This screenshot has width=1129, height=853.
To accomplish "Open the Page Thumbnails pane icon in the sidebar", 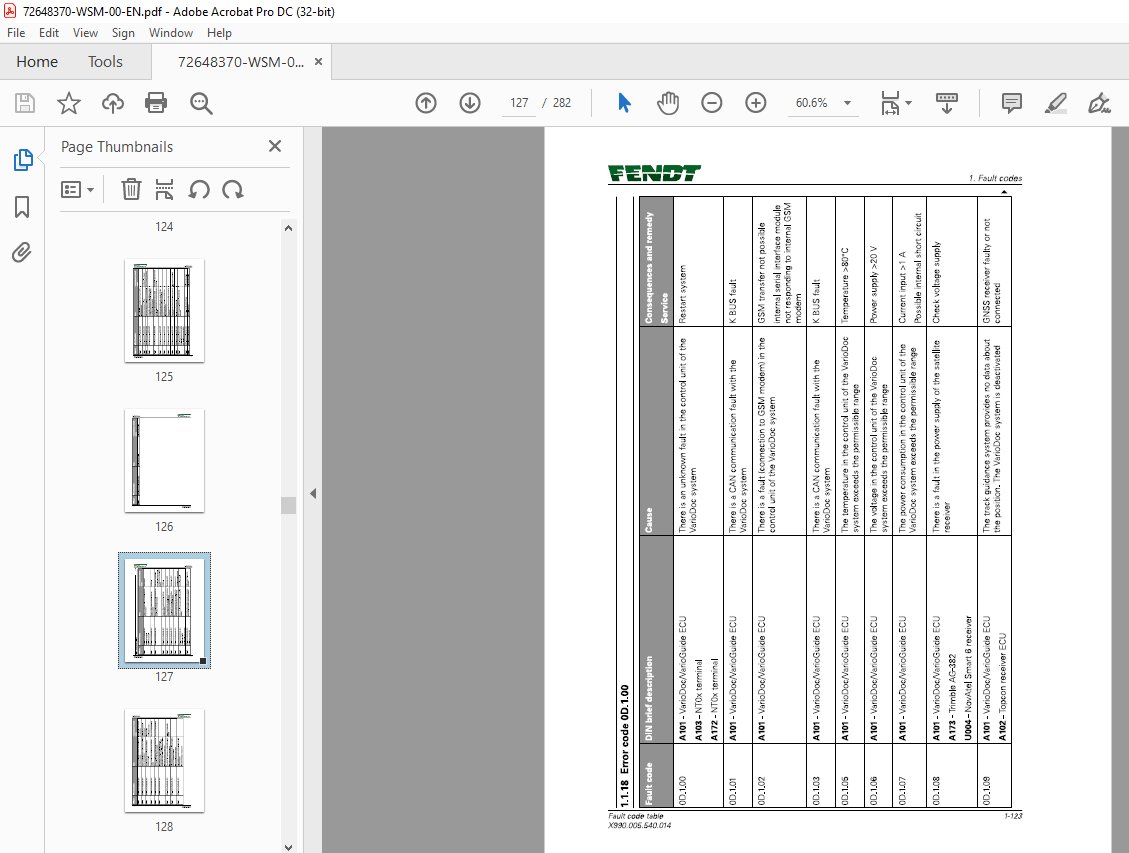I will click(x=22, y=160).
